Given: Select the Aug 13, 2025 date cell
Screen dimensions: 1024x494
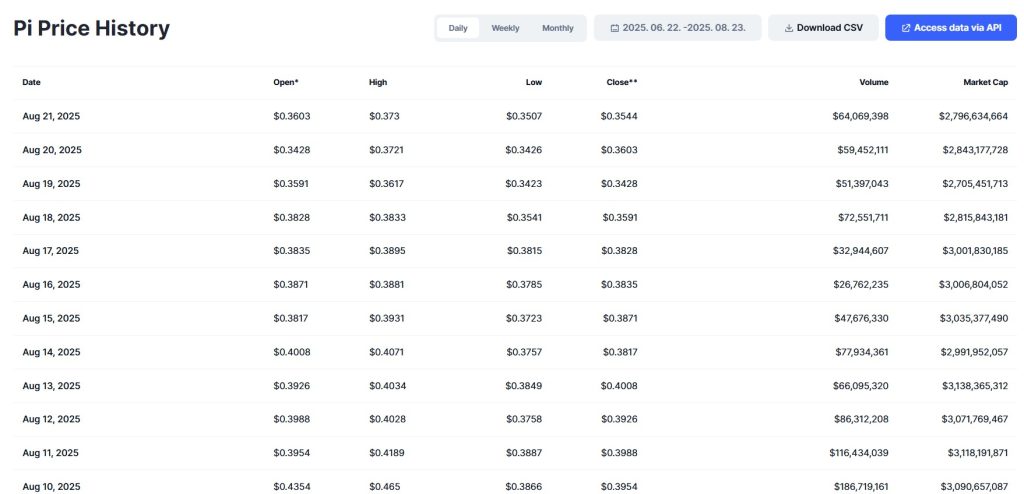Looking at the screenshot, I should (x=51, y=386).
